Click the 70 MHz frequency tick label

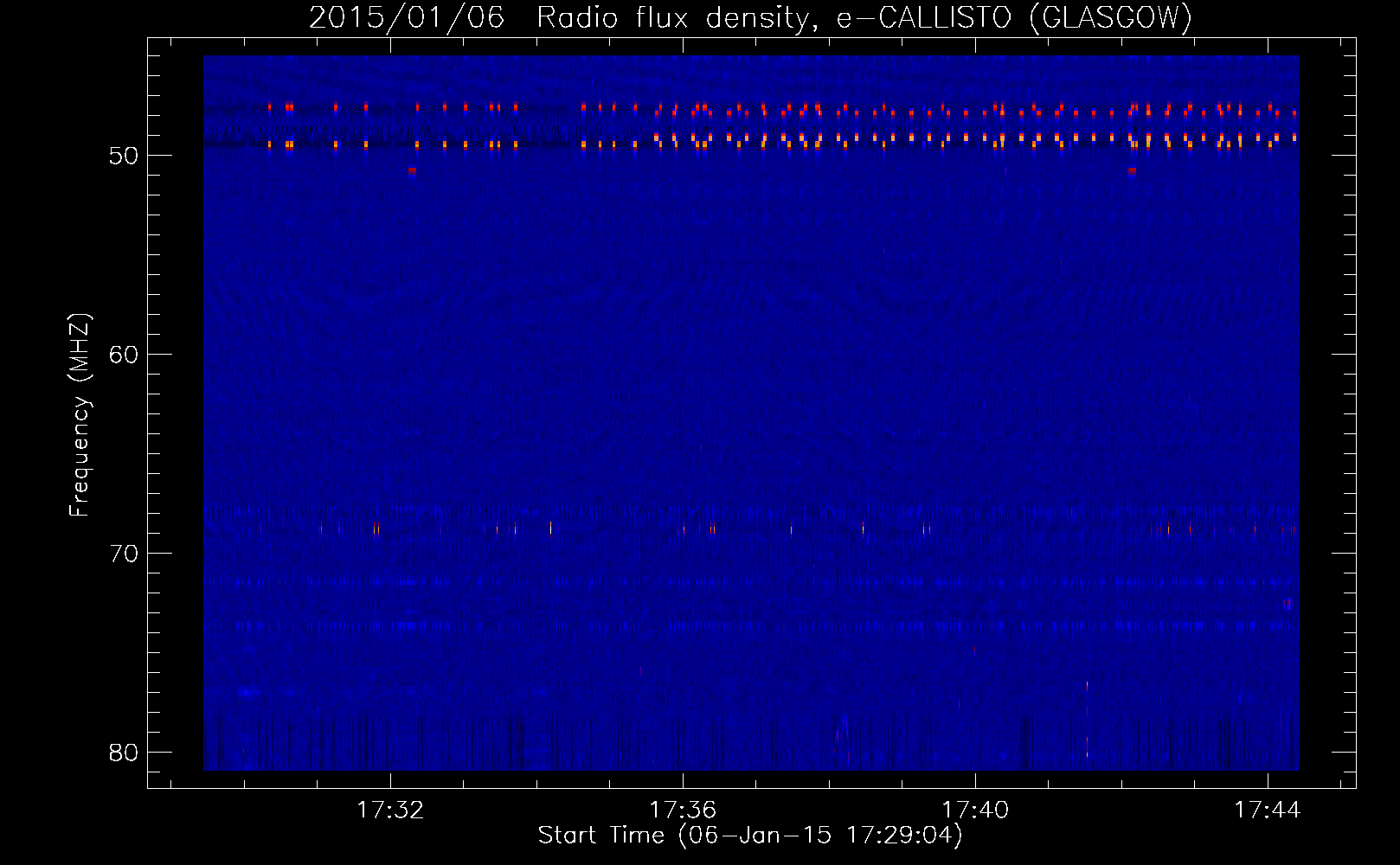tap(124, 554)
